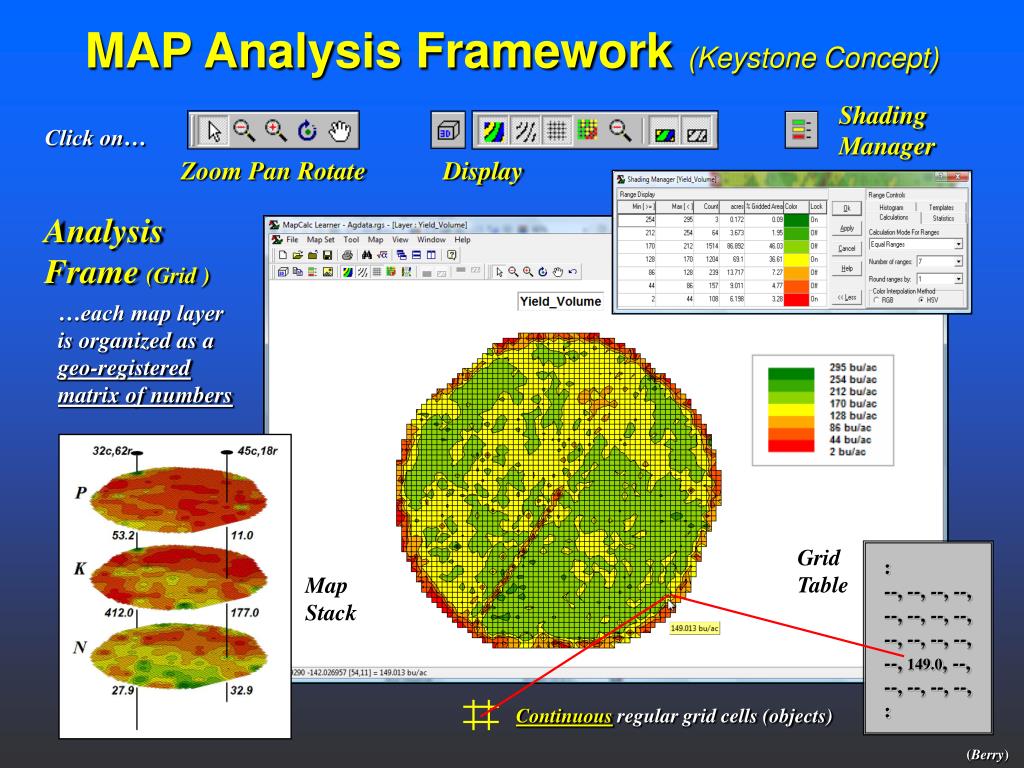Click the binoculars find icon in MapCalc
1024x768 pixels.
click(x=367, y=255)
